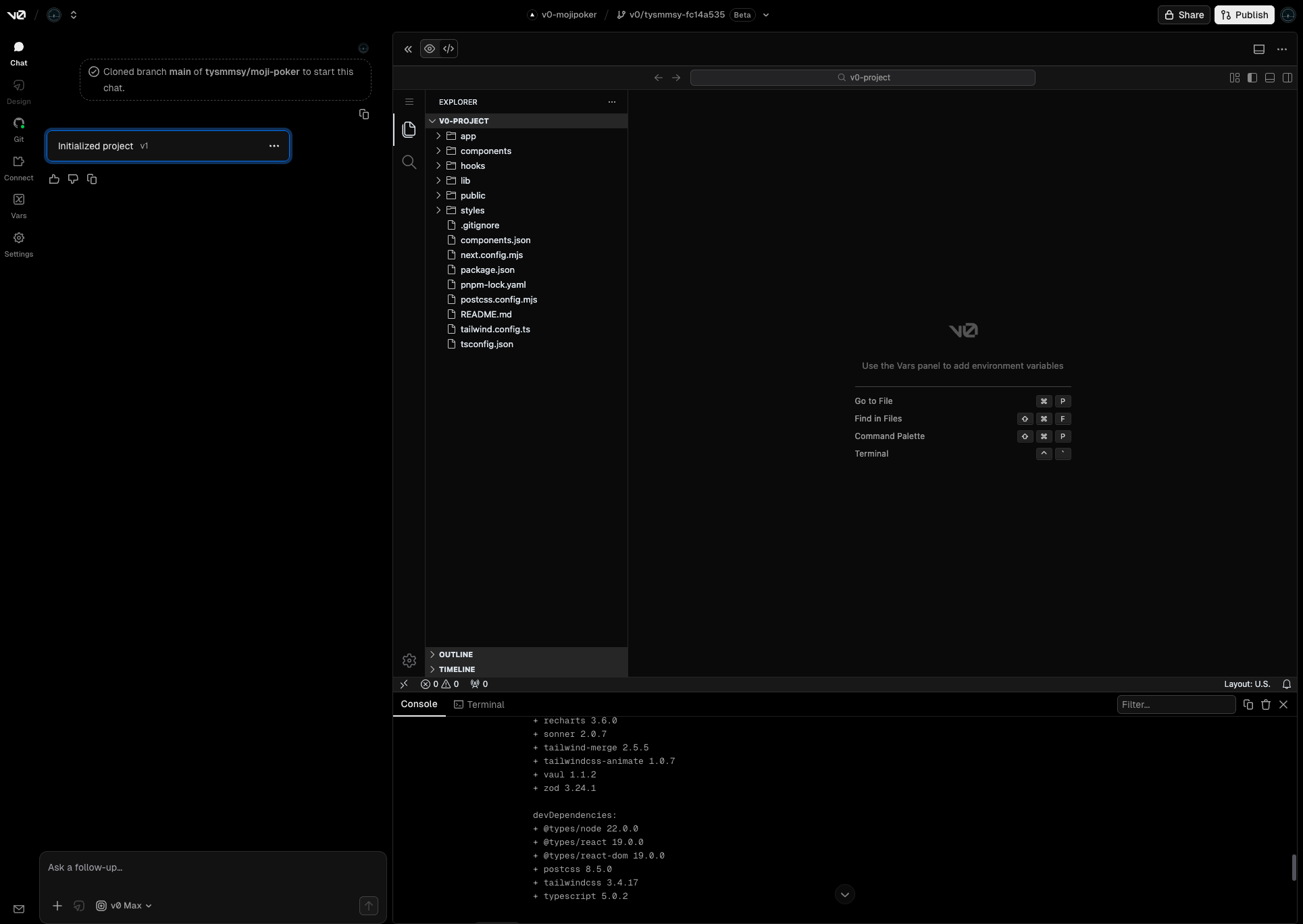
Task: Clear console with the trash icon
Action: pos(1265,704)
